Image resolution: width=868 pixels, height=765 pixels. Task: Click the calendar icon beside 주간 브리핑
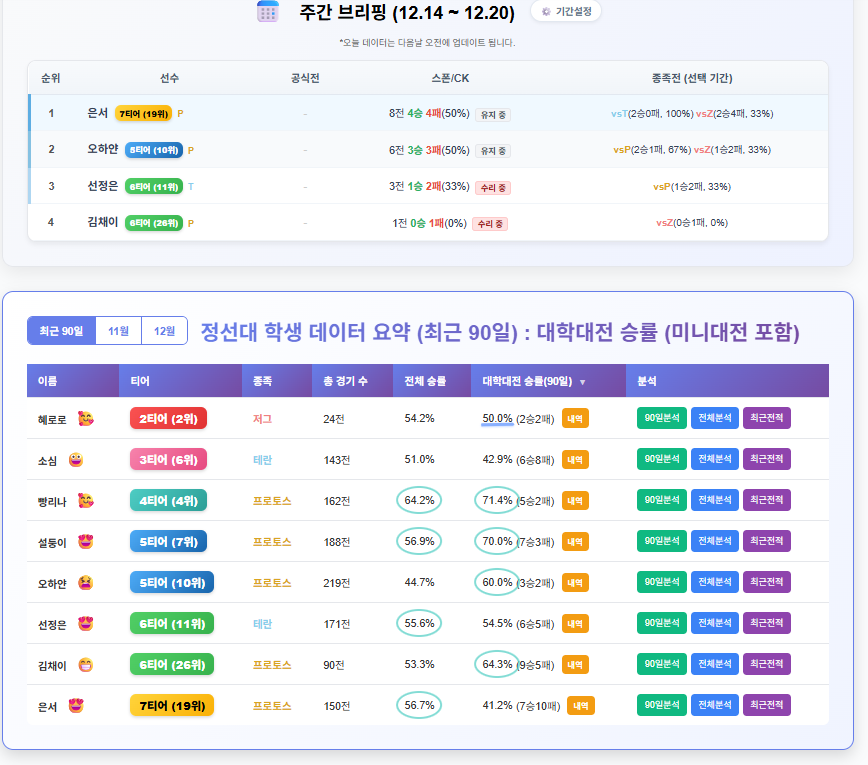point(268,12)
